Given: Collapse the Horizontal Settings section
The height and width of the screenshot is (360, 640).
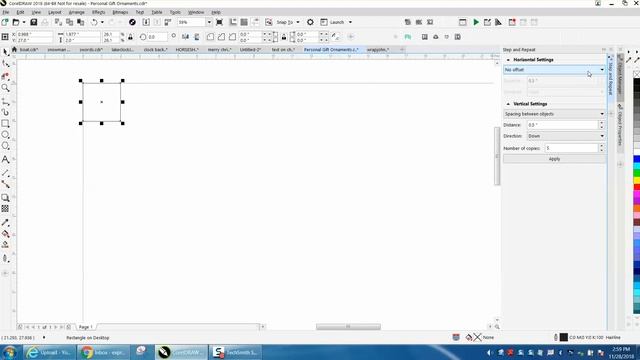Looking at the screenshot, I should pos(508,60).
